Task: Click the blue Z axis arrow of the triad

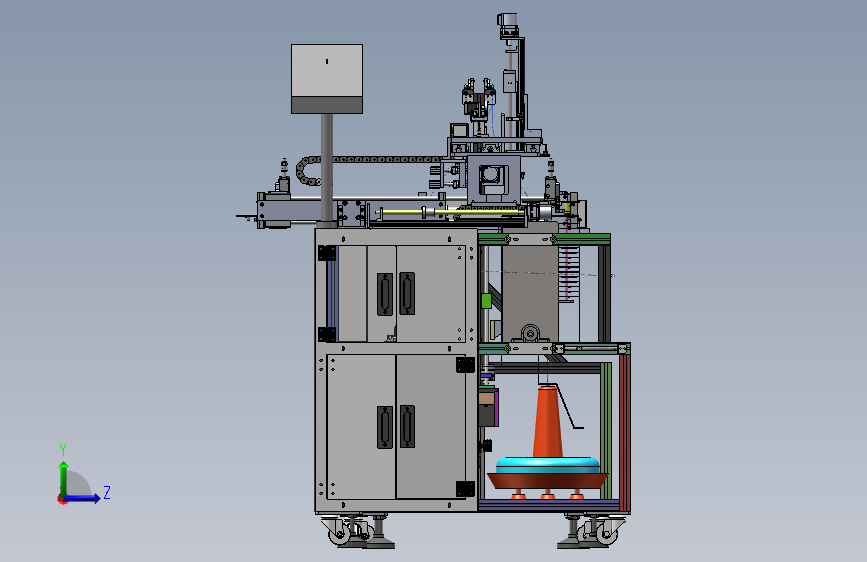Action: pos(83,498)
